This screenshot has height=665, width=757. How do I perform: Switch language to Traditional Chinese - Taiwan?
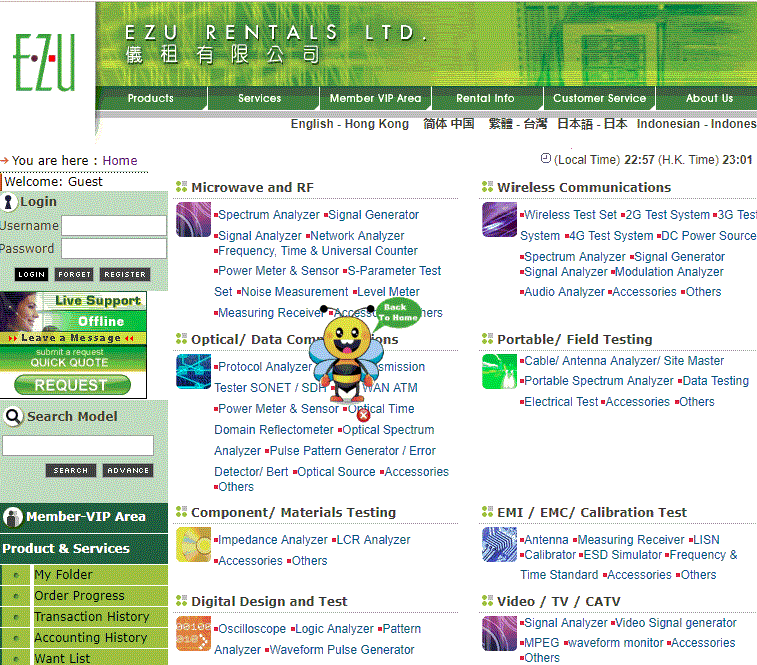click(x=518, y=124)
